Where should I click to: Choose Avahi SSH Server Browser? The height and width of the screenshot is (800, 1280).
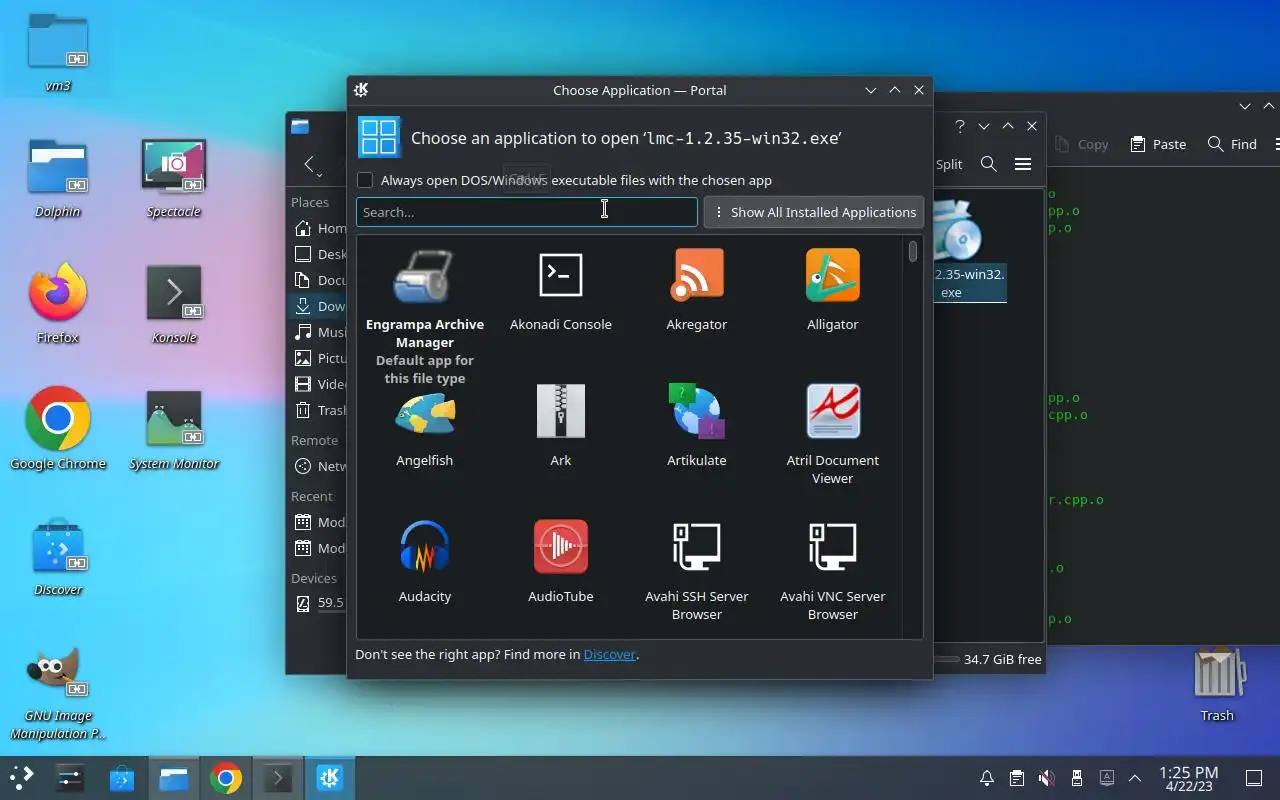(x=697, y=547)
